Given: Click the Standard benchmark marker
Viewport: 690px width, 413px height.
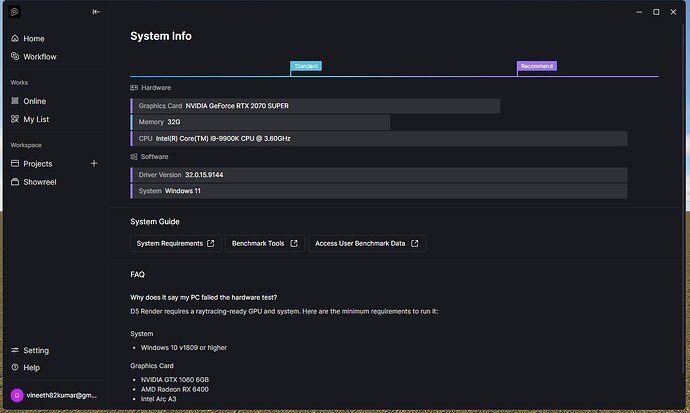Looking at the screenshot, I should [x=306, y=66].
